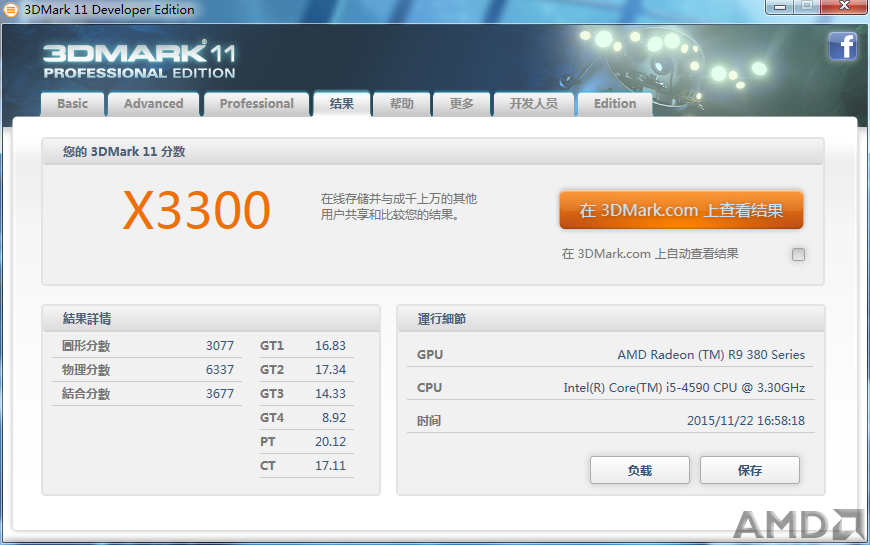Click the 物理分數 label

(86, 370)
